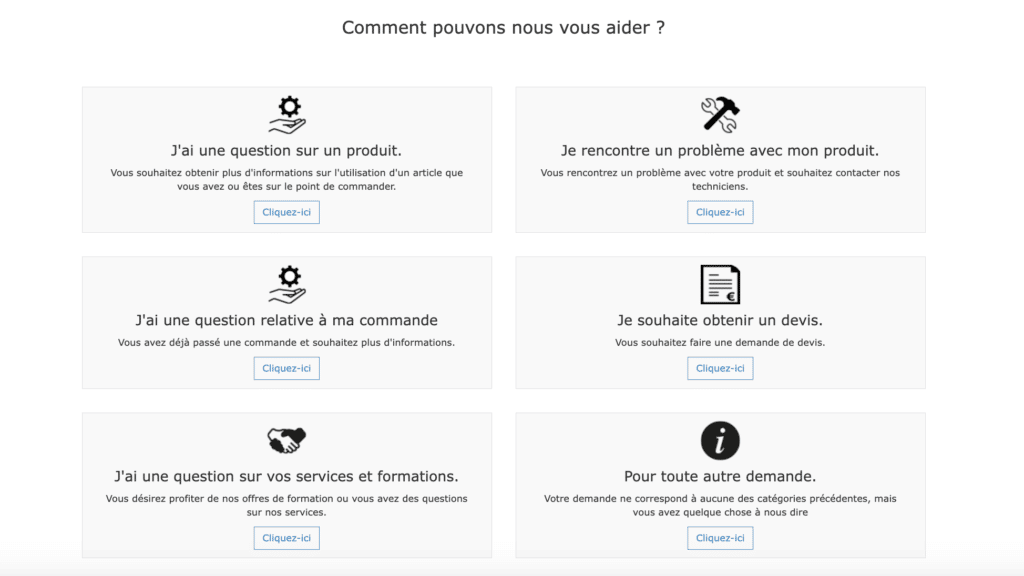Select heading "Je rencontre un problème avec mon produit."

pyautogui.click(x=720, y=151)
